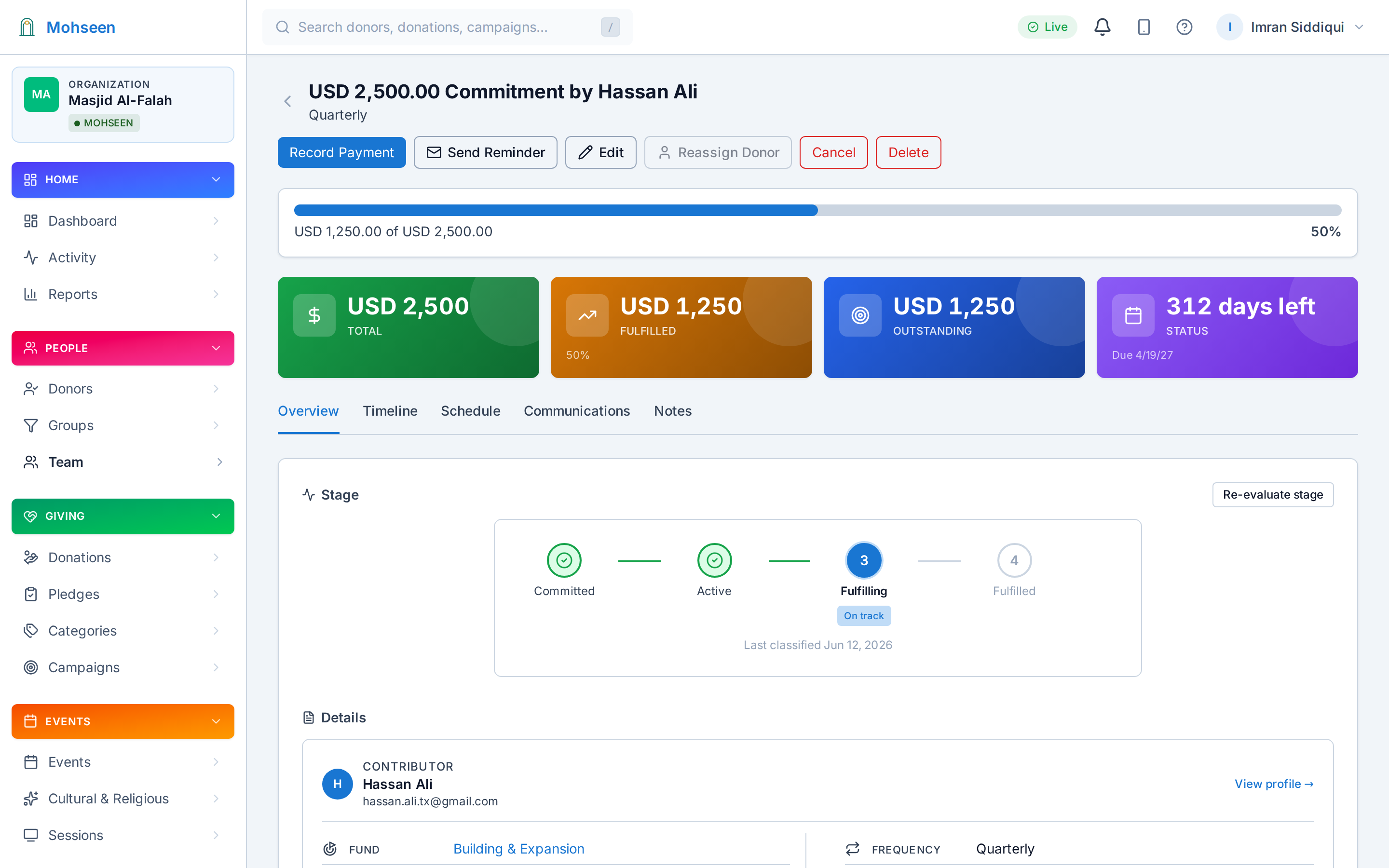
Task: Open the notifications bell
Action: coord(1102,27)
